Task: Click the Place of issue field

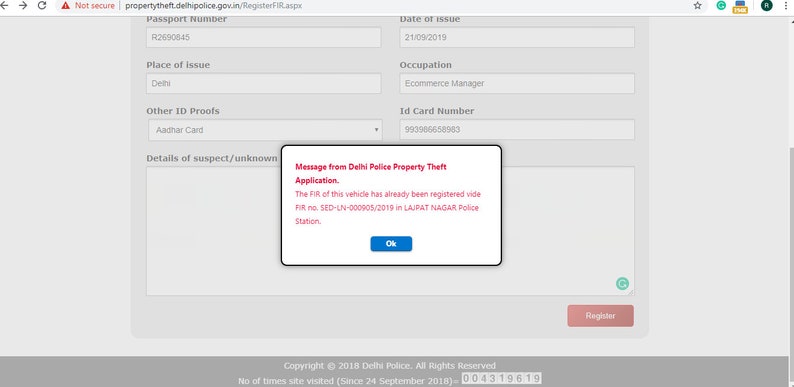Action: point(263,84)
